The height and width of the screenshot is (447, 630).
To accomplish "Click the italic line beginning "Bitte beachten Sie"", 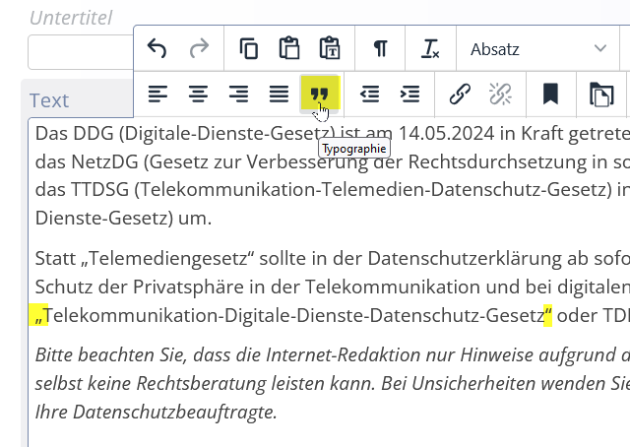I will click(x=332, y=355).
